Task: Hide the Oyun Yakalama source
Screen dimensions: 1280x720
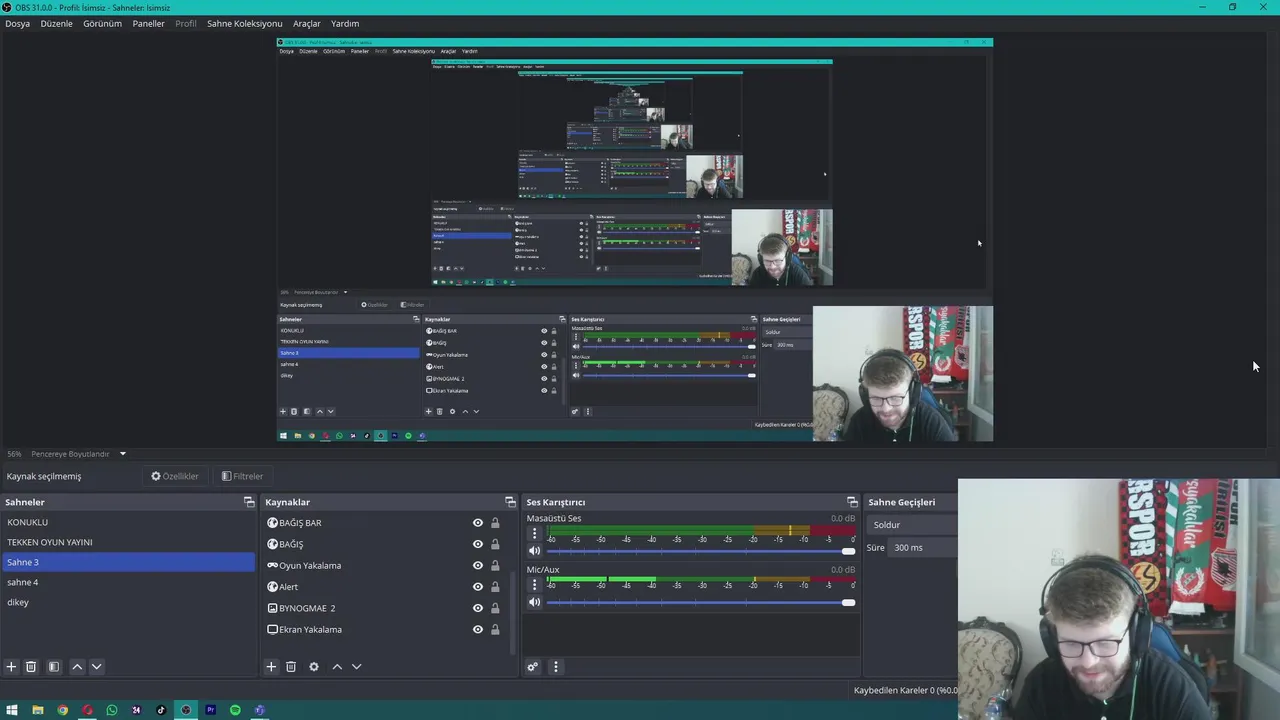Action: pos(478,565)
